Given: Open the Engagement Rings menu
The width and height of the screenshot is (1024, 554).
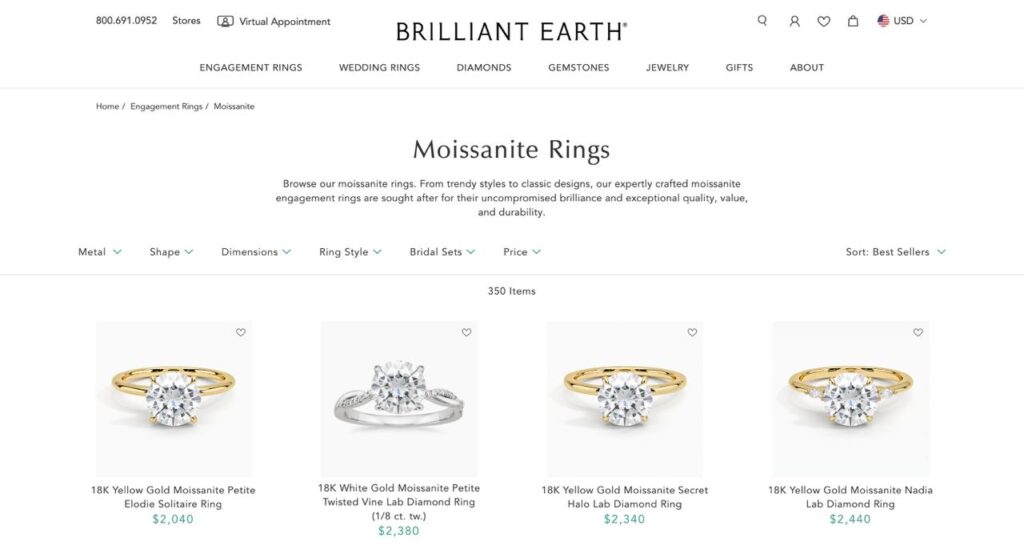Looking at the screenshot, I should [x=251, y=67].
